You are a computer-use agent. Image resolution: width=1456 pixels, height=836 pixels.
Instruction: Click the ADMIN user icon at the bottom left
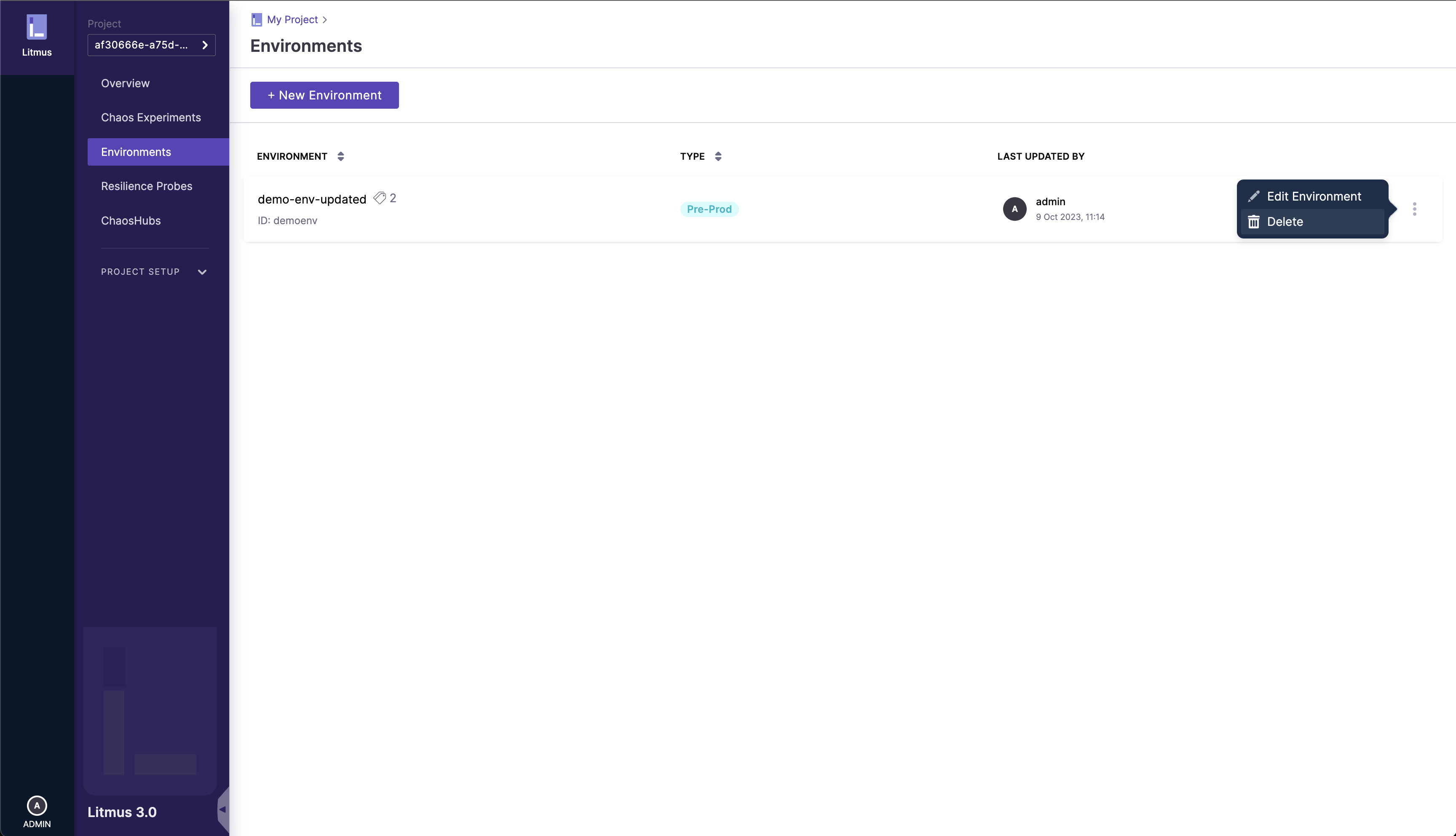click(x=37, y=806)
